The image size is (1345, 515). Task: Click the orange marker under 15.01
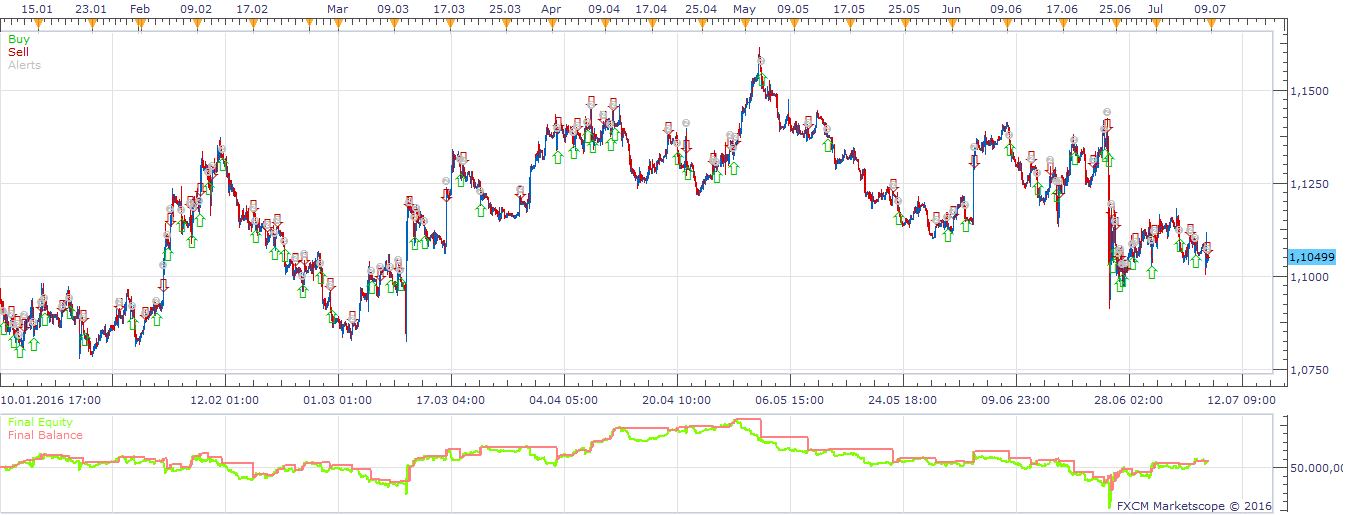(x=37, y=23)
